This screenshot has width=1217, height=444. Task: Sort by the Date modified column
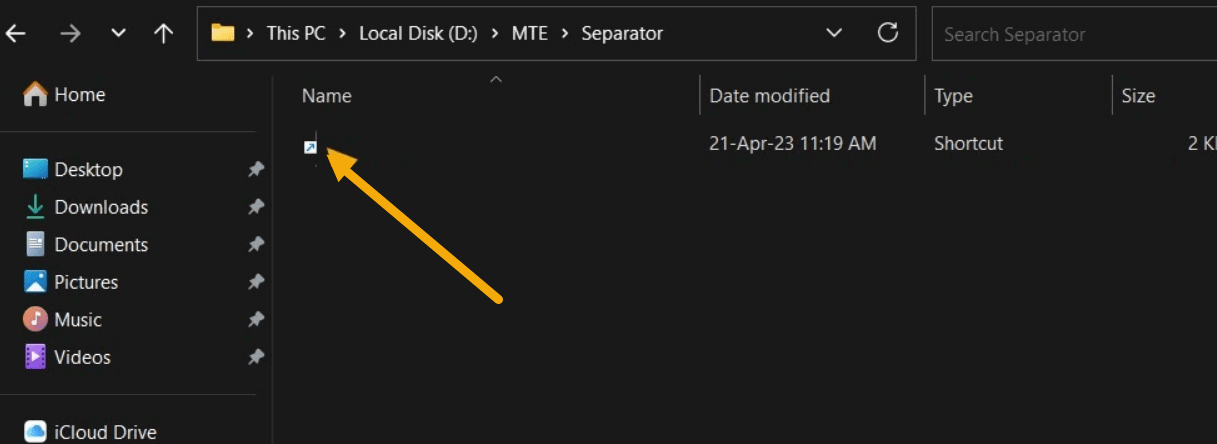(769, 96)
